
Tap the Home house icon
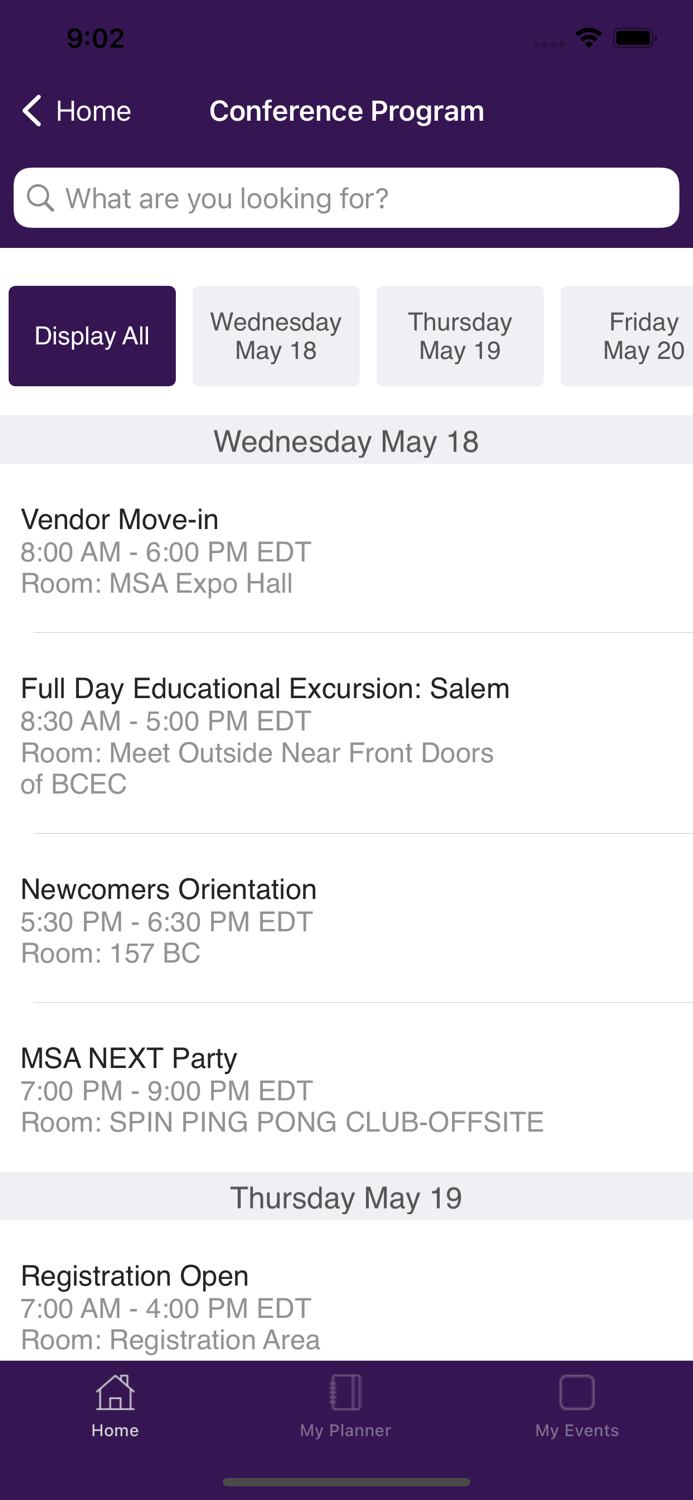click(115, 1392)
